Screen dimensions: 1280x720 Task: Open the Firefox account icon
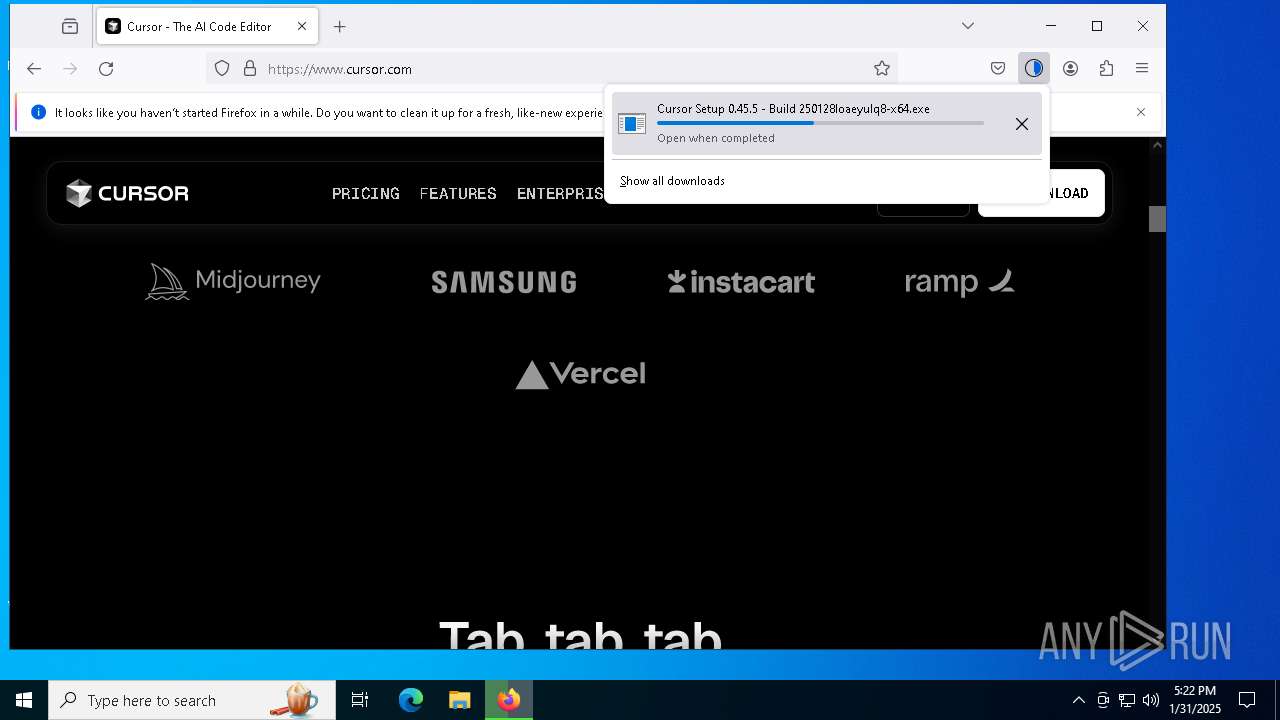click(1070, 69)
